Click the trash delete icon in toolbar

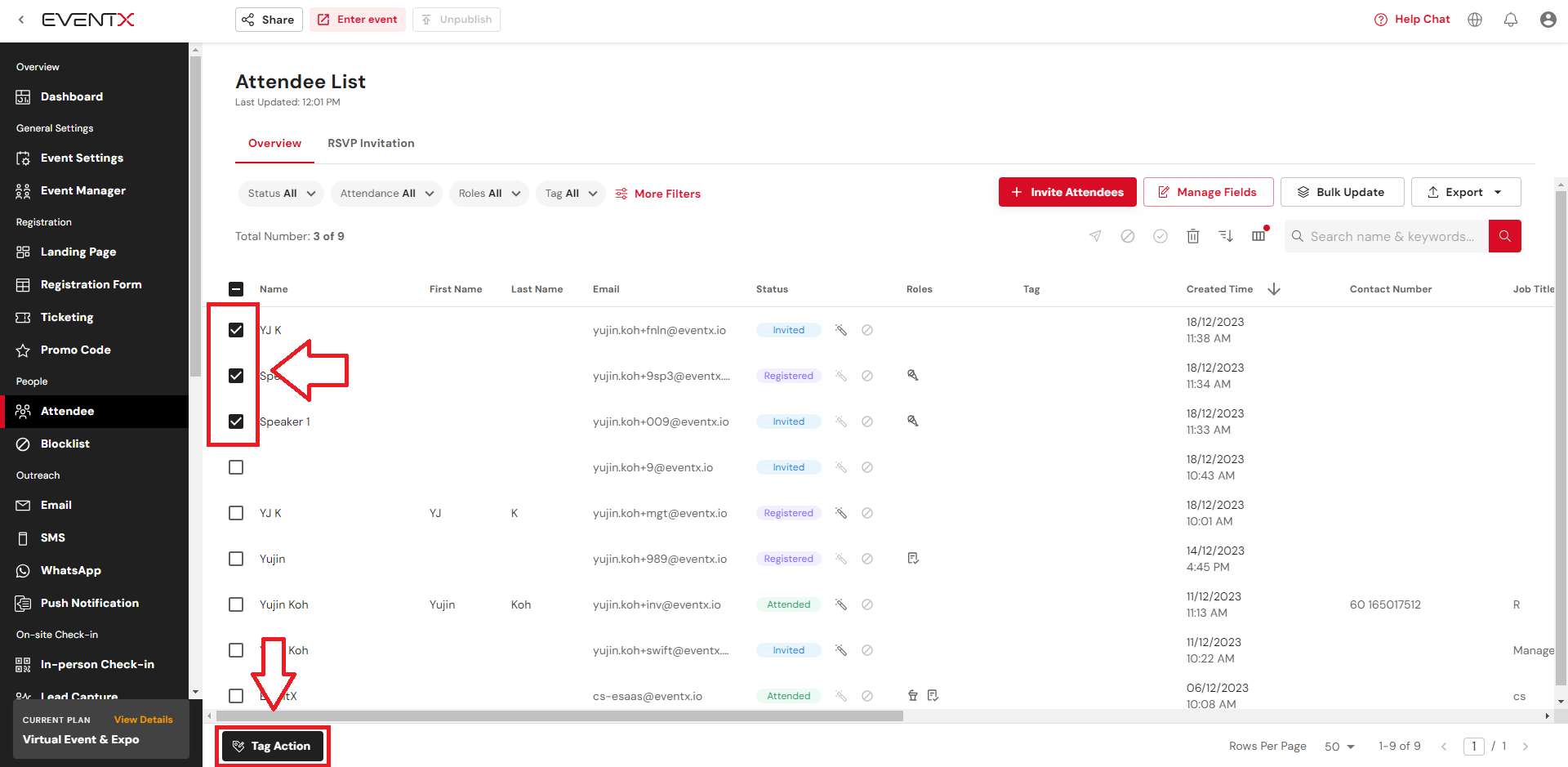[x=1192, y=236]
